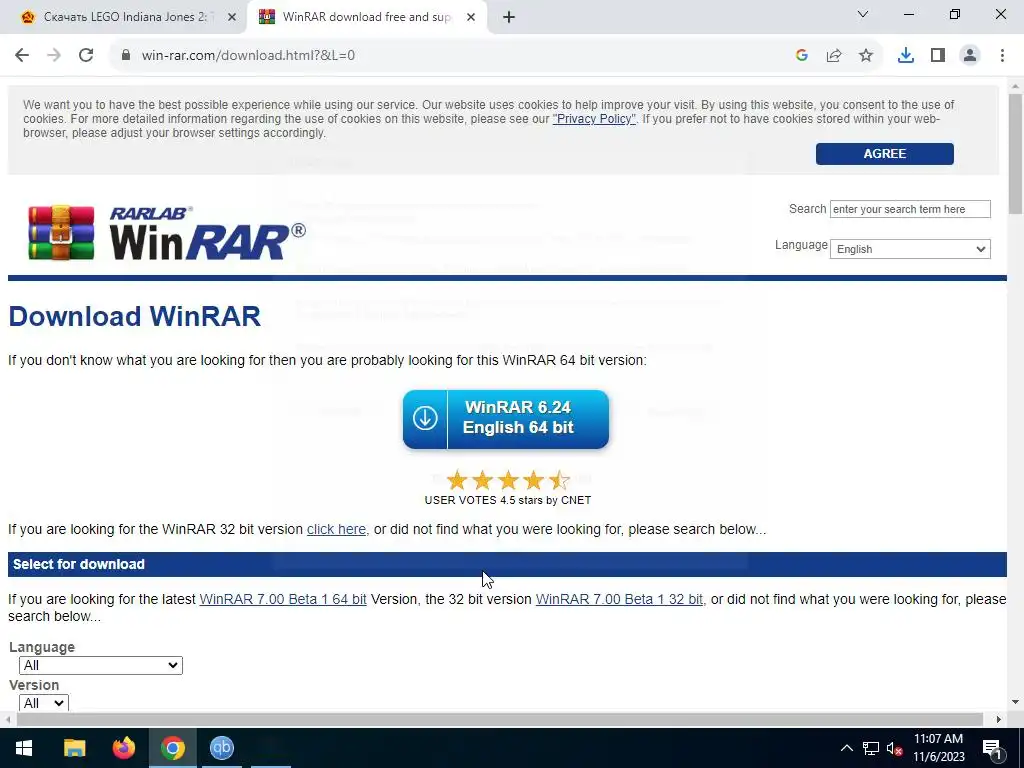Click the download arrow circle icon
This screenshot has height=768, width=1024.
coord(425,418)
